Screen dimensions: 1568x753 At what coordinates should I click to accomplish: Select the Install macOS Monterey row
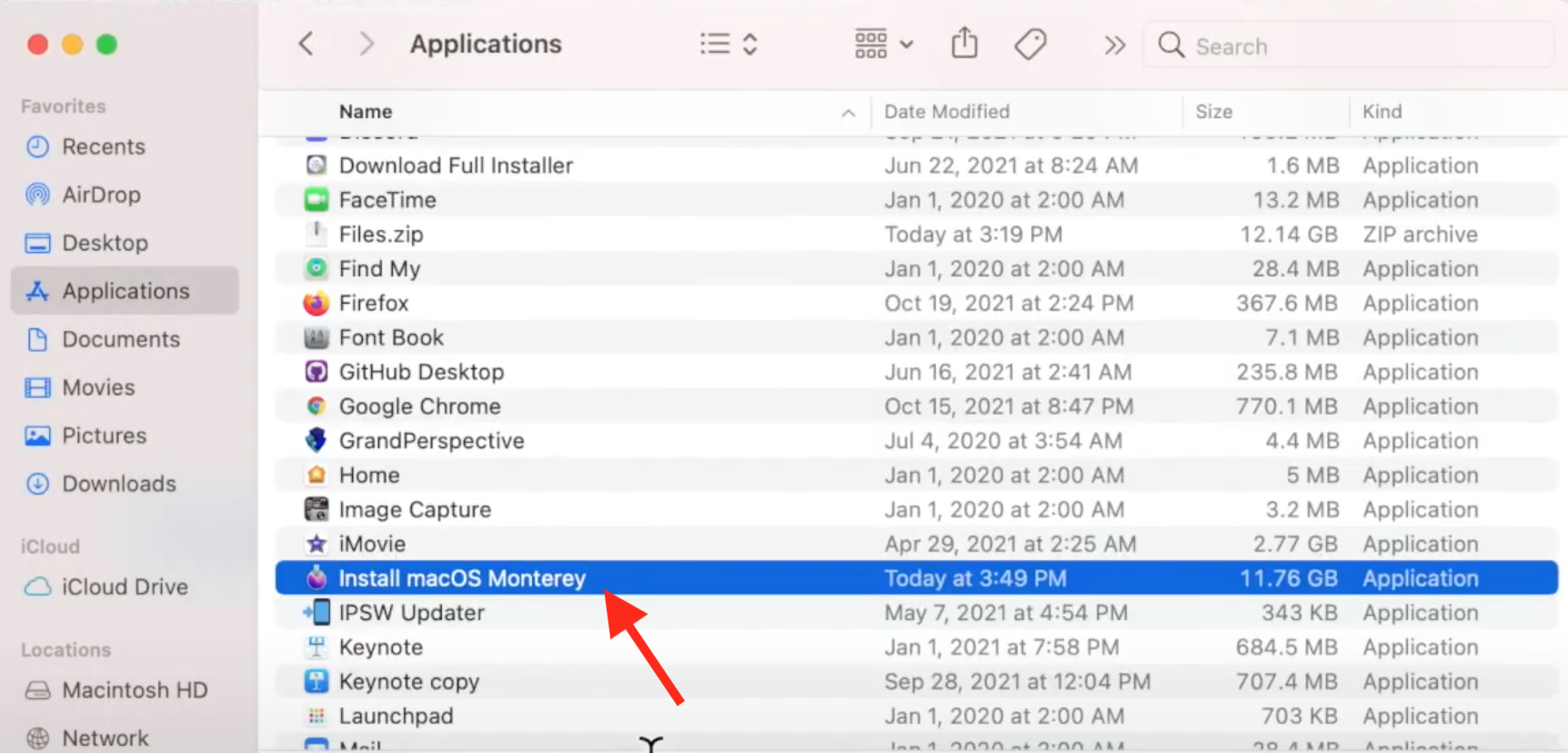(728, 578)
